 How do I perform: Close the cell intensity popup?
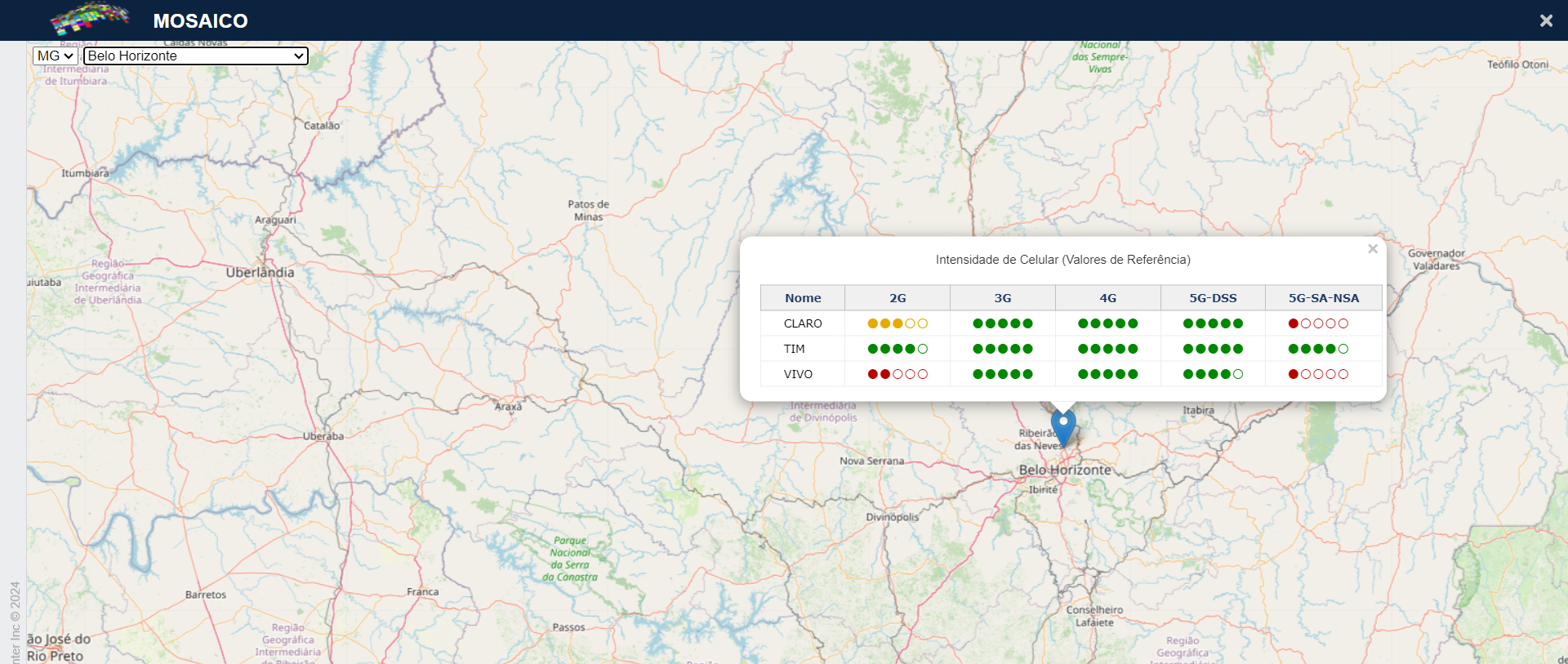pyautogui.click(x=1373, y=249)
